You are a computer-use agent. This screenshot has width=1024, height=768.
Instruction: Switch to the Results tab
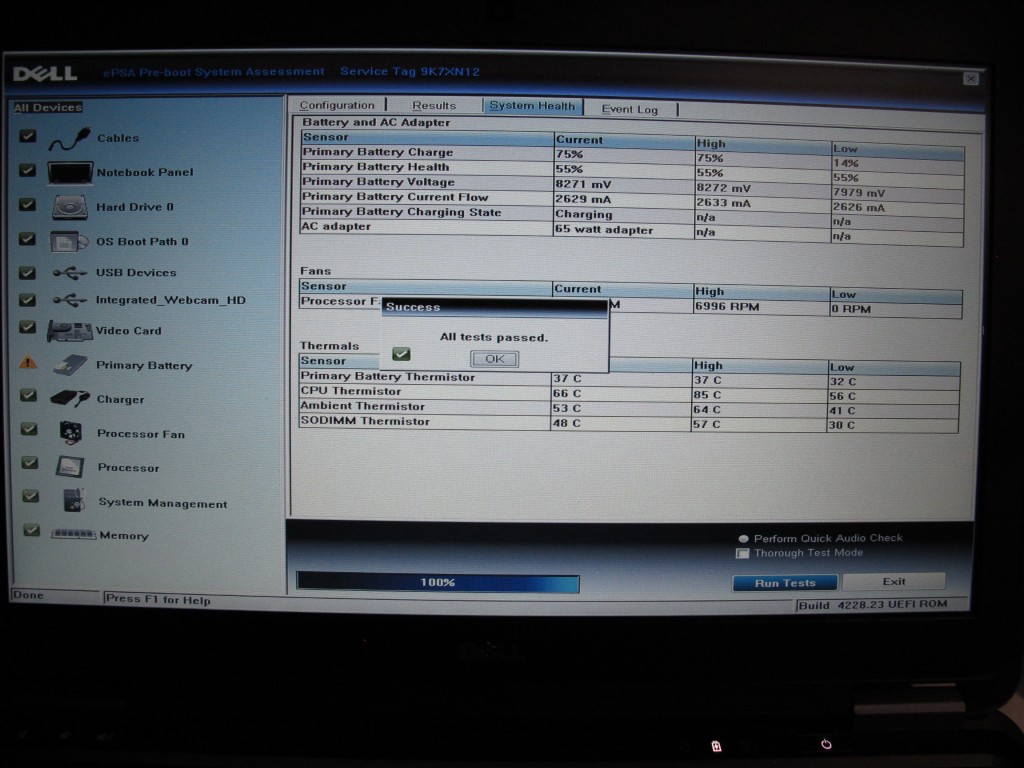[434, 105]
